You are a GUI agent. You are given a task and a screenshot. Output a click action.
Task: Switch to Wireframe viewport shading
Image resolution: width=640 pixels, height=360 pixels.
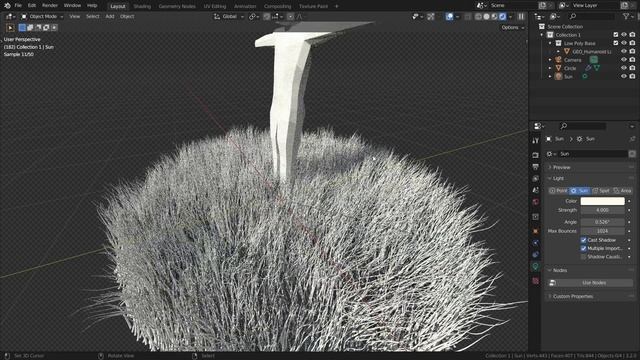coord(478,17)
